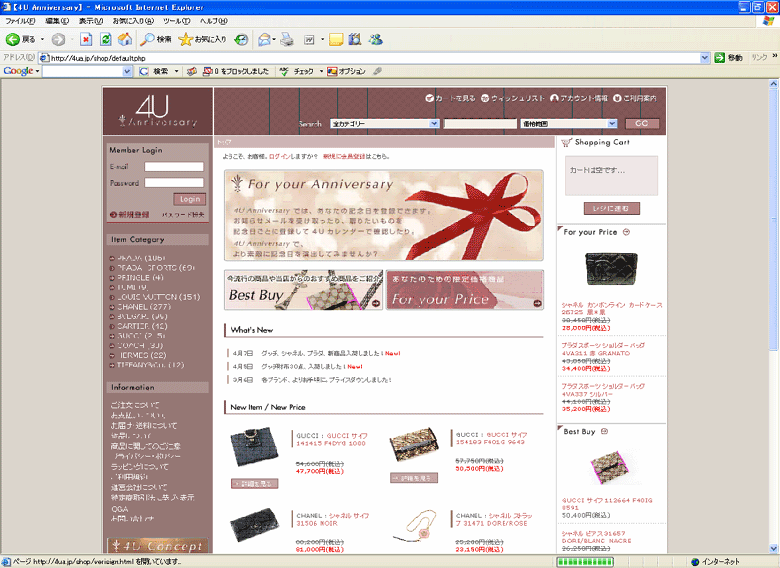The width and height of the screenshot is (780, 568).
Task: Open the CHANEL (277) category link
Action: (x=144, y=306)
